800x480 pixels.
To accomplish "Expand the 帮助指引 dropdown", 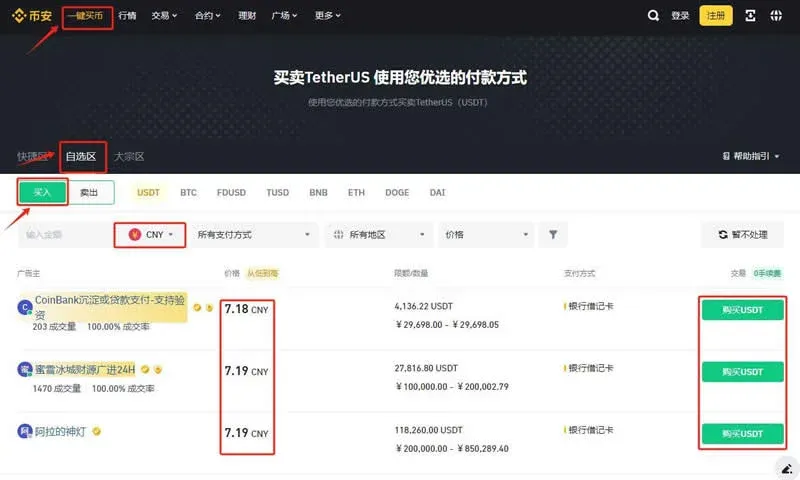I will coord(751,156).
